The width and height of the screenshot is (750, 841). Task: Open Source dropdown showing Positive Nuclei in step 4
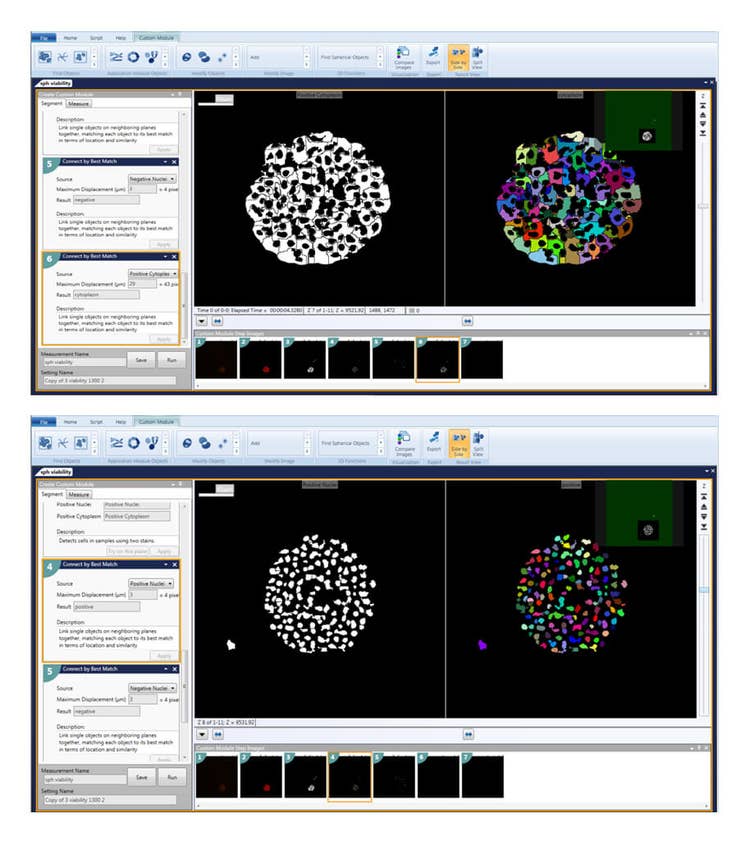pos(153,583)
